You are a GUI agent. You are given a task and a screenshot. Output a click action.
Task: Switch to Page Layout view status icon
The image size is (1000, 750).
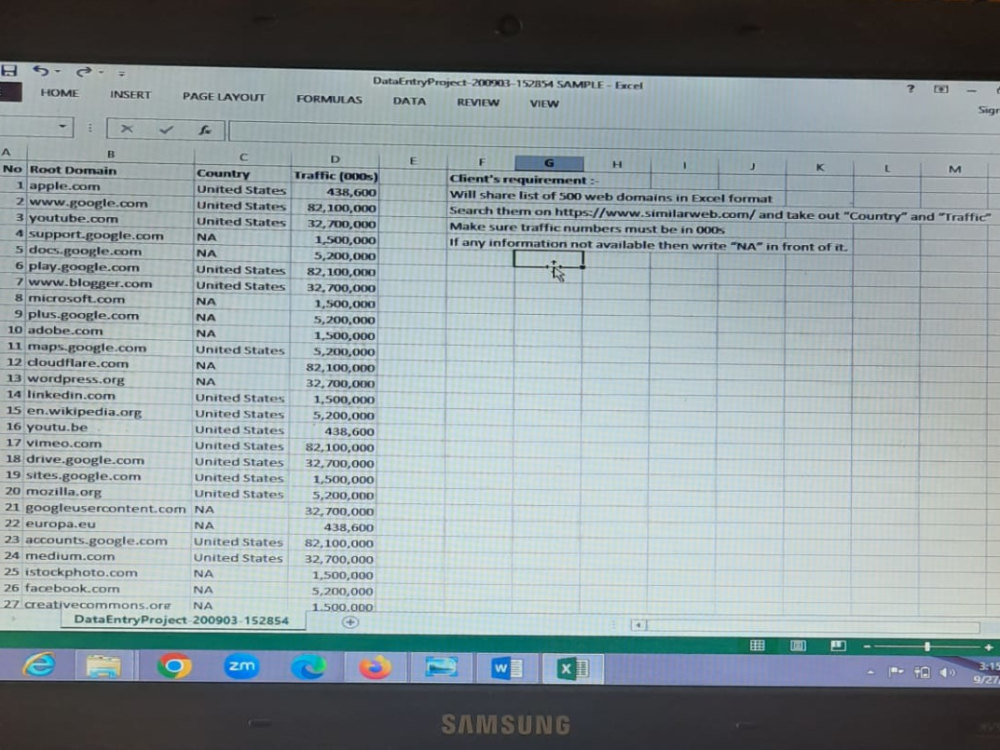coord(798,646)
